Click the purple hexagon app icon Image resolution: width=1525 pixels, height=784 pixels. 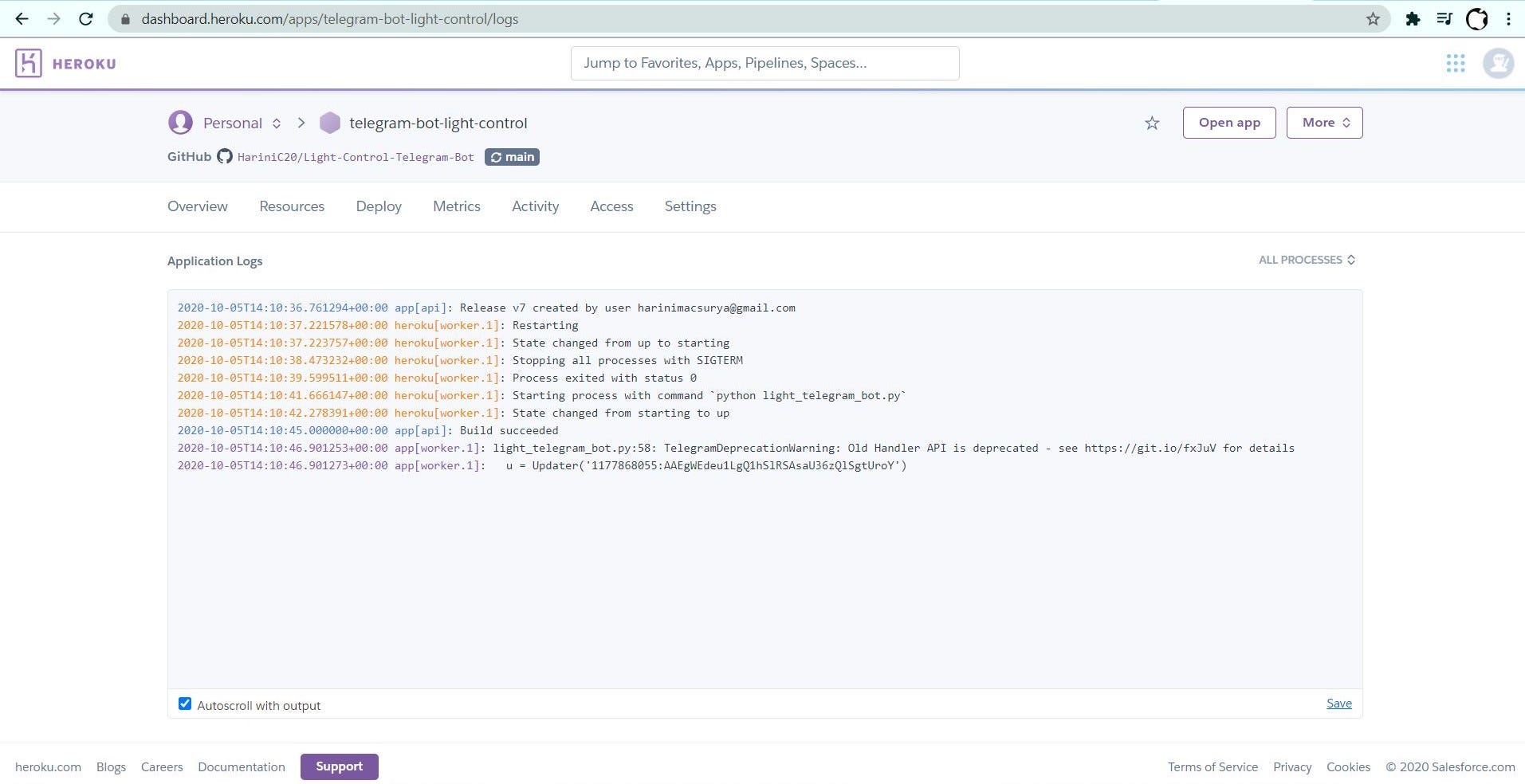pyautogui.click(x=329, y=123)
